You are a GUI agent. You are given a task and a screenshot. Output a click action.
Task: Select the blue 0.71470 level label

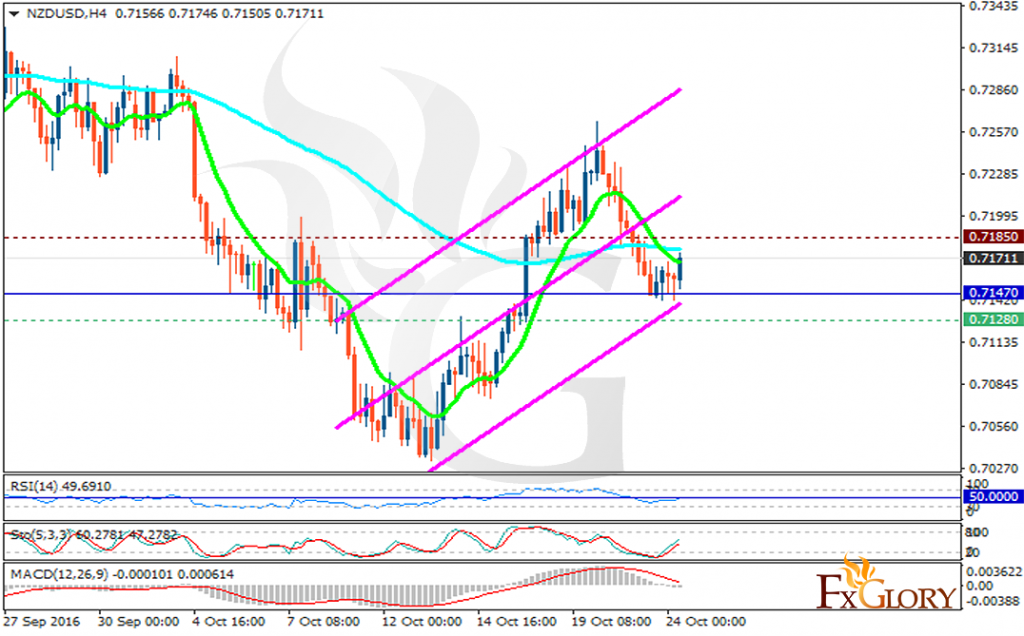click(x=993, y=293)
